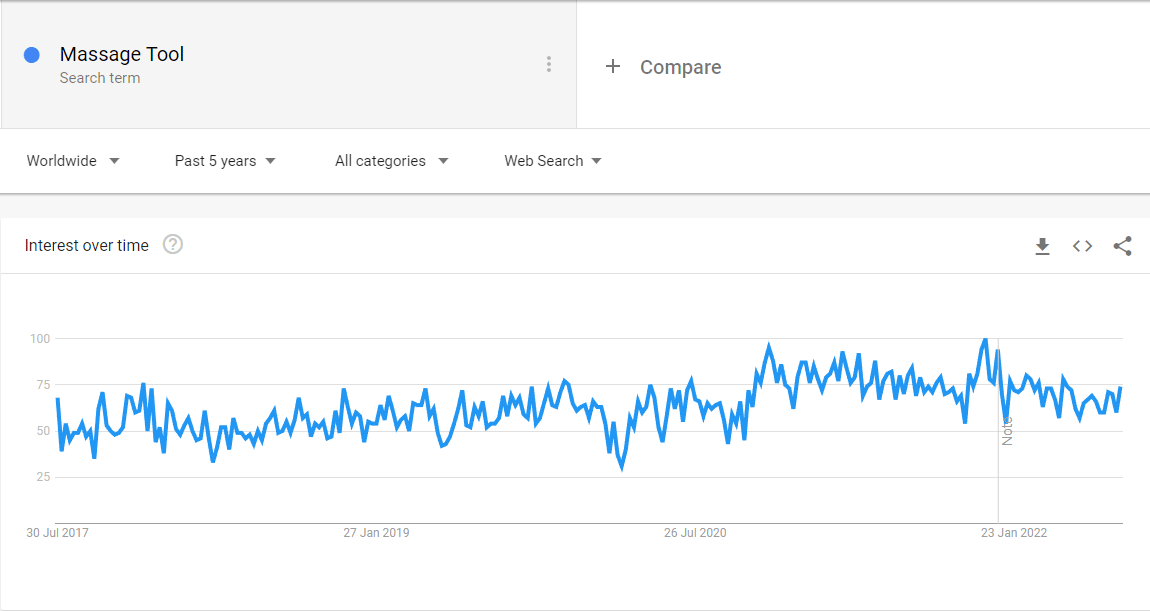
Task: Click the Note marker on the chart
Action: pyautogui.click(x=1007, y=431)
